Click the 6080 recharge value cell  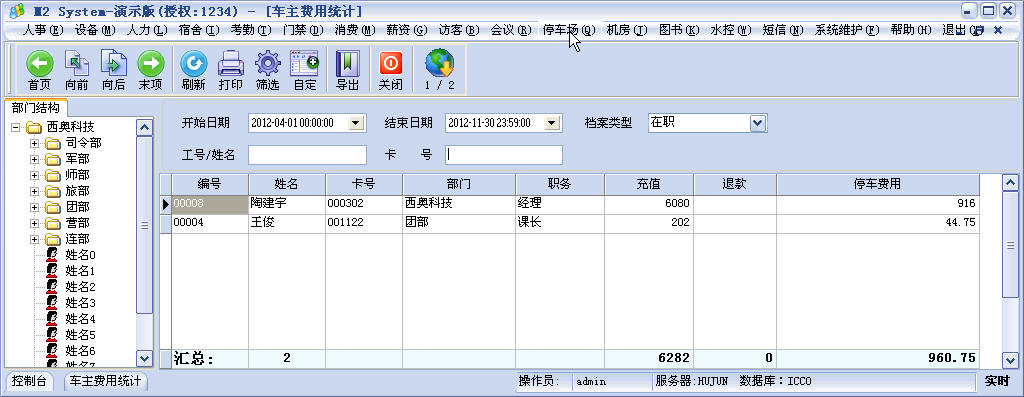(x=648, y=204)
